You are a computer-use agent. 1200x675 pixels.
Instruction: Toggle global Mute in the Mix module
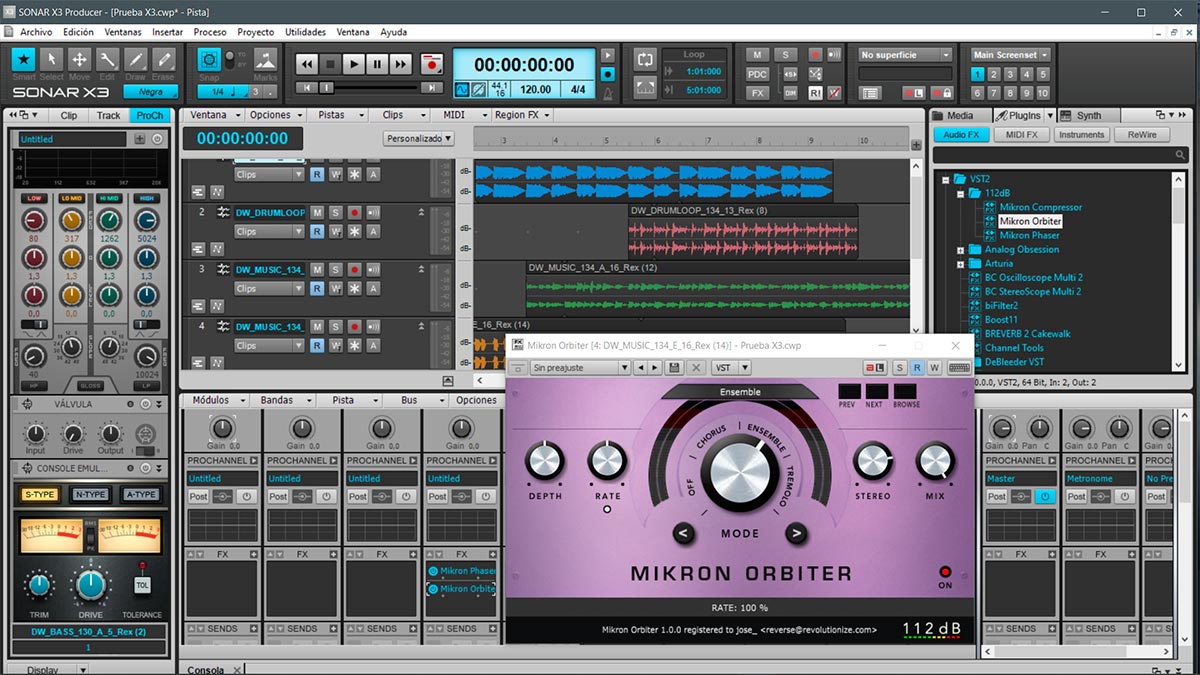(x=757, y=54)
